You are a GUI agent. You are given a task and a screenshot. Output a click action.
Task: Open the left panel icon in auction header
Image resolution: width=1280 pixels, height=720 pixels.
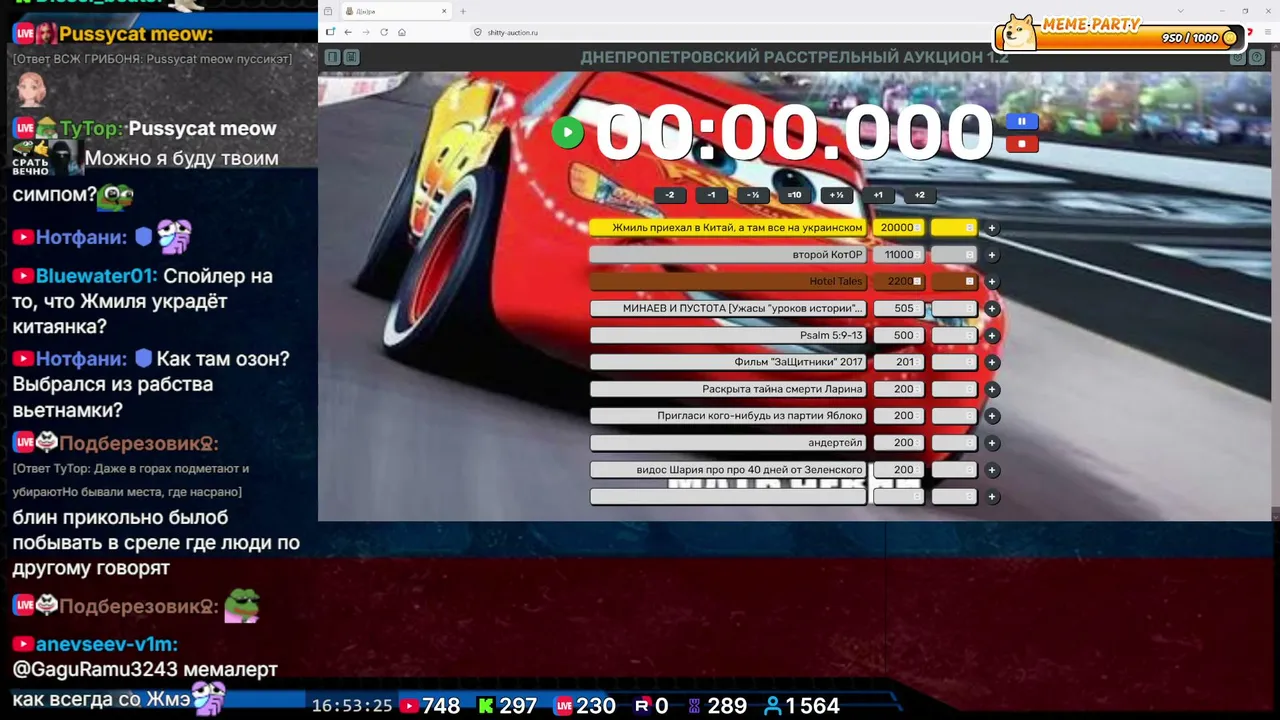point(332,58)
